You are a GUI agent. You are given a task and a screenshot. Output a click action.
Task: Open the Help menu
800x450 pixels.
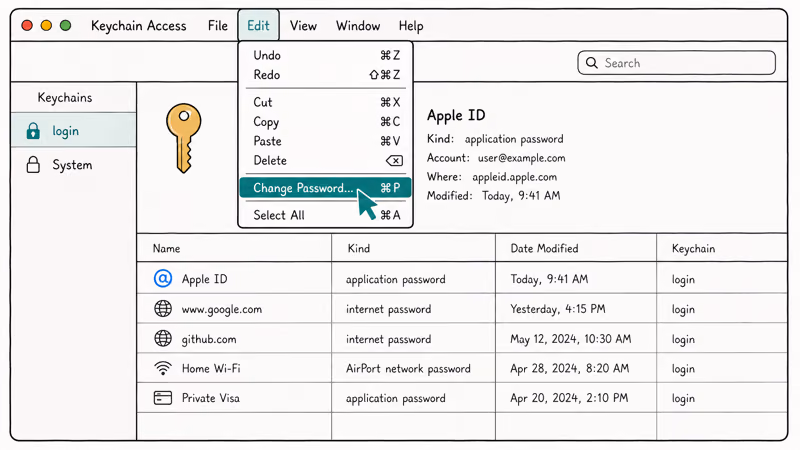click(411, 26)
